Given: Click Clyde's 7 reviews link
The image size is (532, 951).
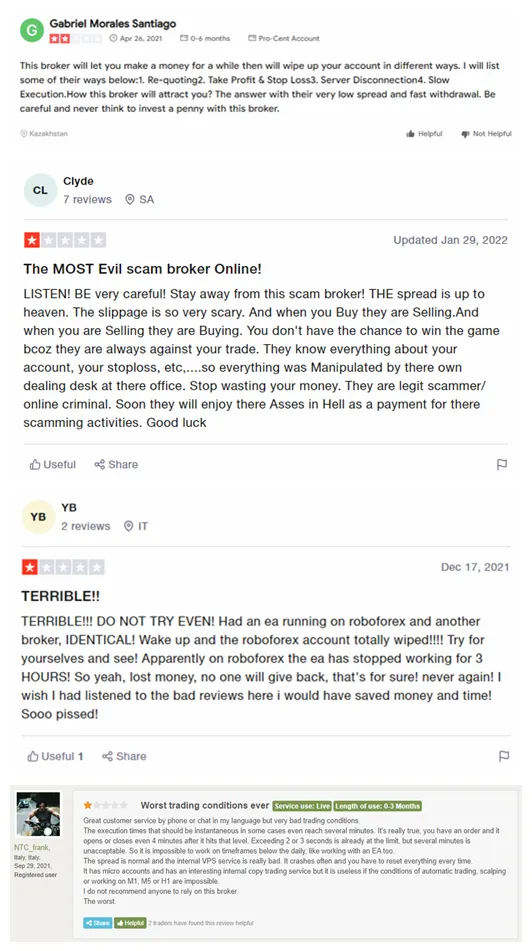Looking at the screenshot, I should (x=87, y=200).
